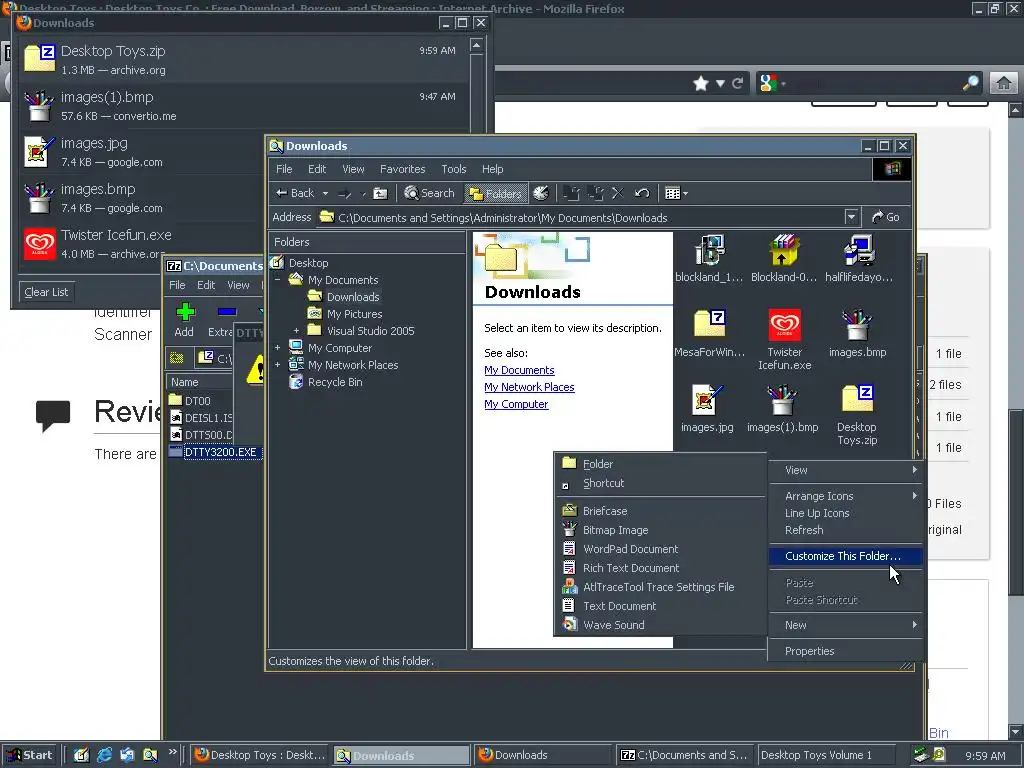Open the Tools menu
Viewport: 1024px width, 768px height.
point(453,169)
